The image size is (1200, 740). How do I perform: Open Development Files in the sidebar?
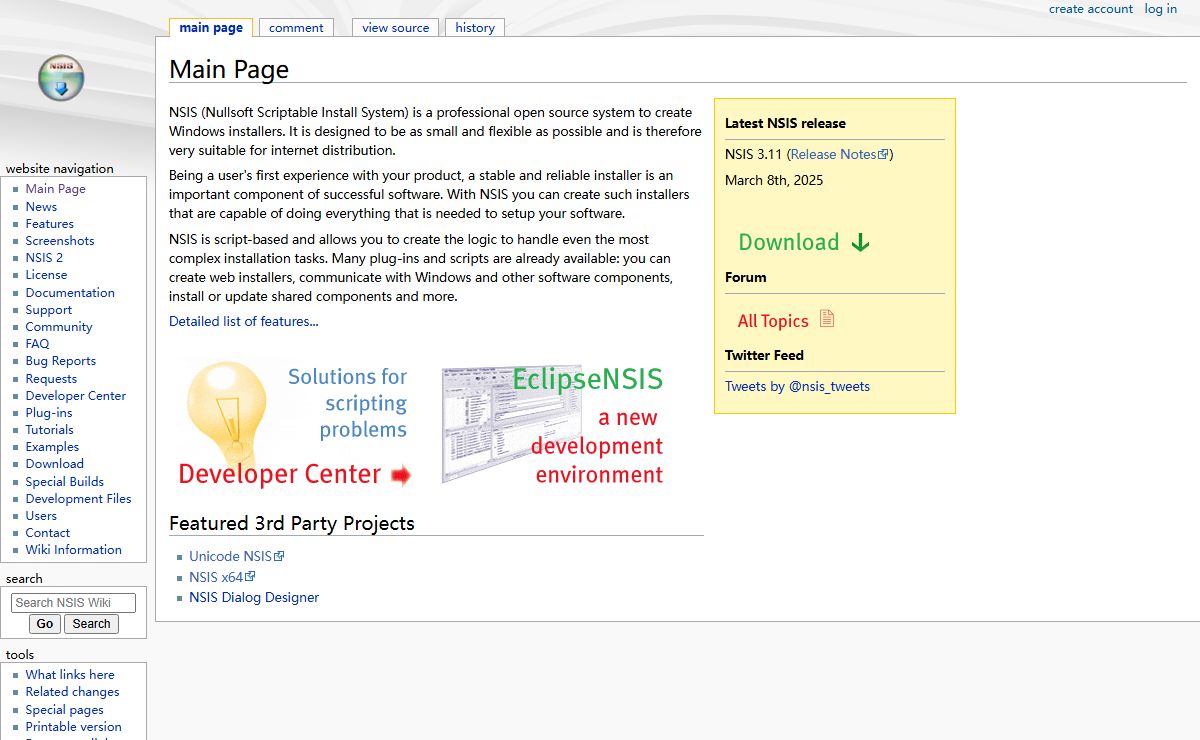pos(78,499)
